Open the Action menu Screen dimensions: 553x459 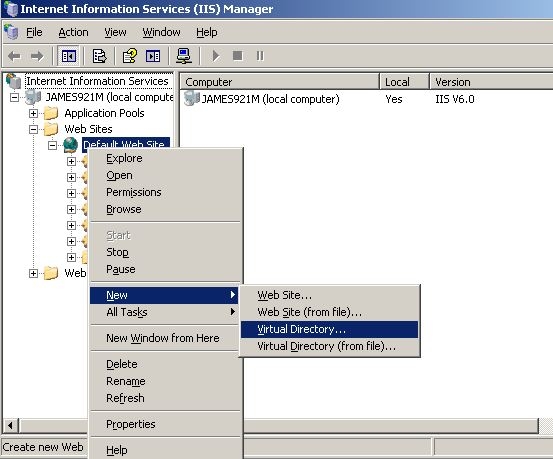(x=73, y=32)
